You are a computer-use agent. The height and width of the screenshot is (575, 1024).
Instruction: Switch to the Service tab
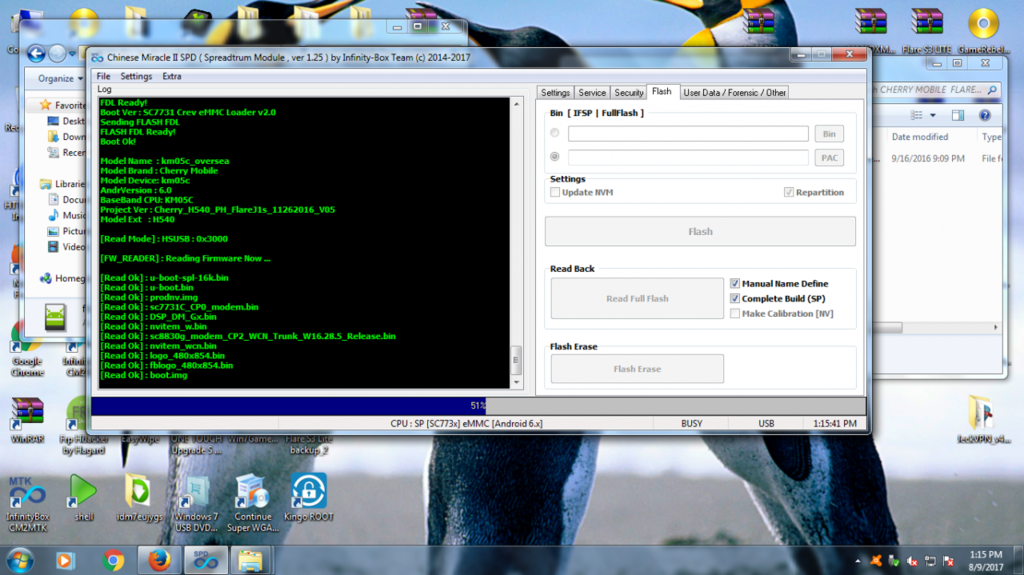592,93
